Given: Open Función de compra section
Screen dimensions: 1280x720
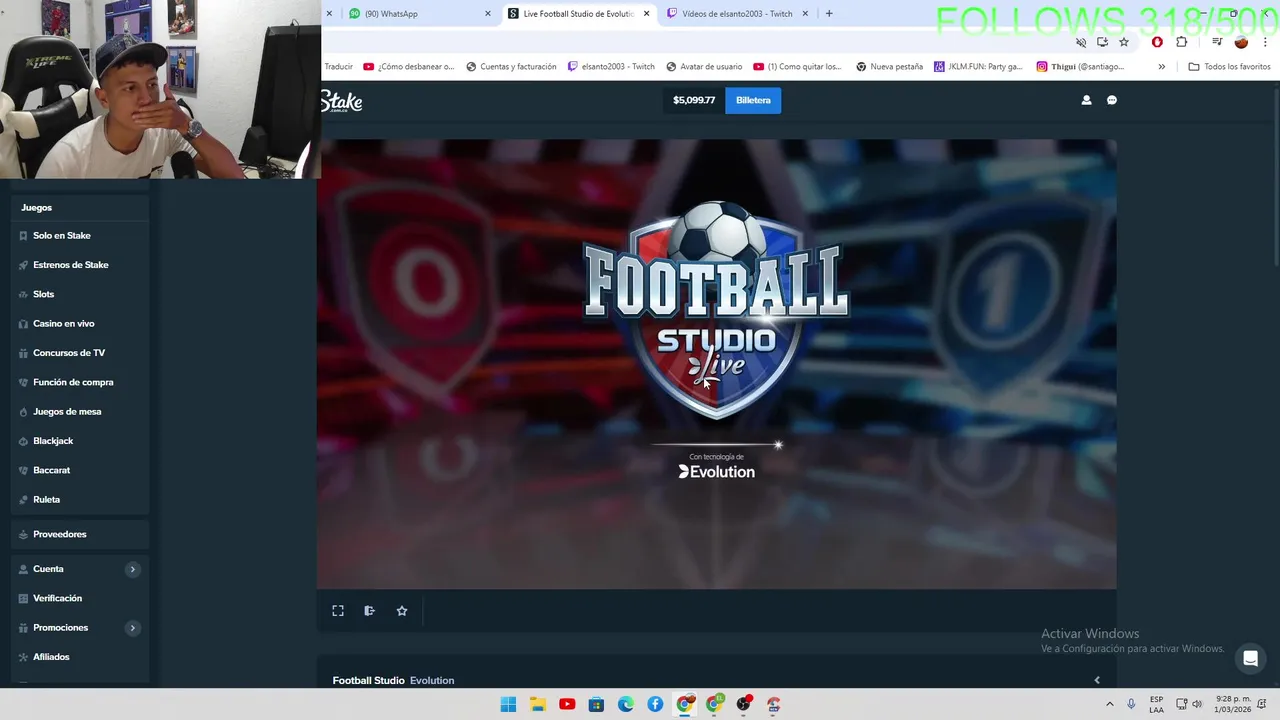Looking at the screenshot, I should point(80,382).
